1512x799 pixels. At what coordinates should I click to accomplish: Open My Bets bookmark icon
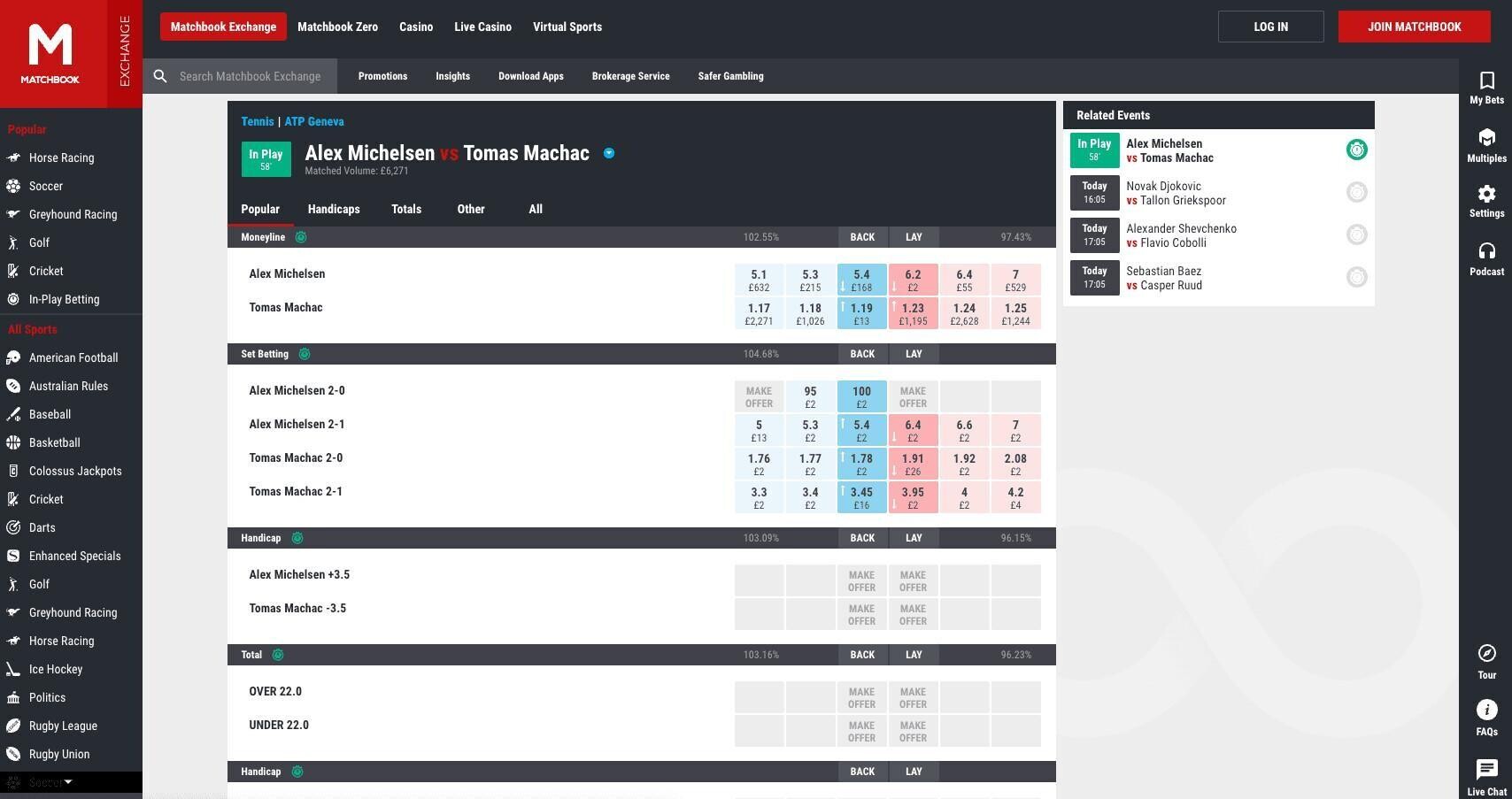(x=1486, y=81)
